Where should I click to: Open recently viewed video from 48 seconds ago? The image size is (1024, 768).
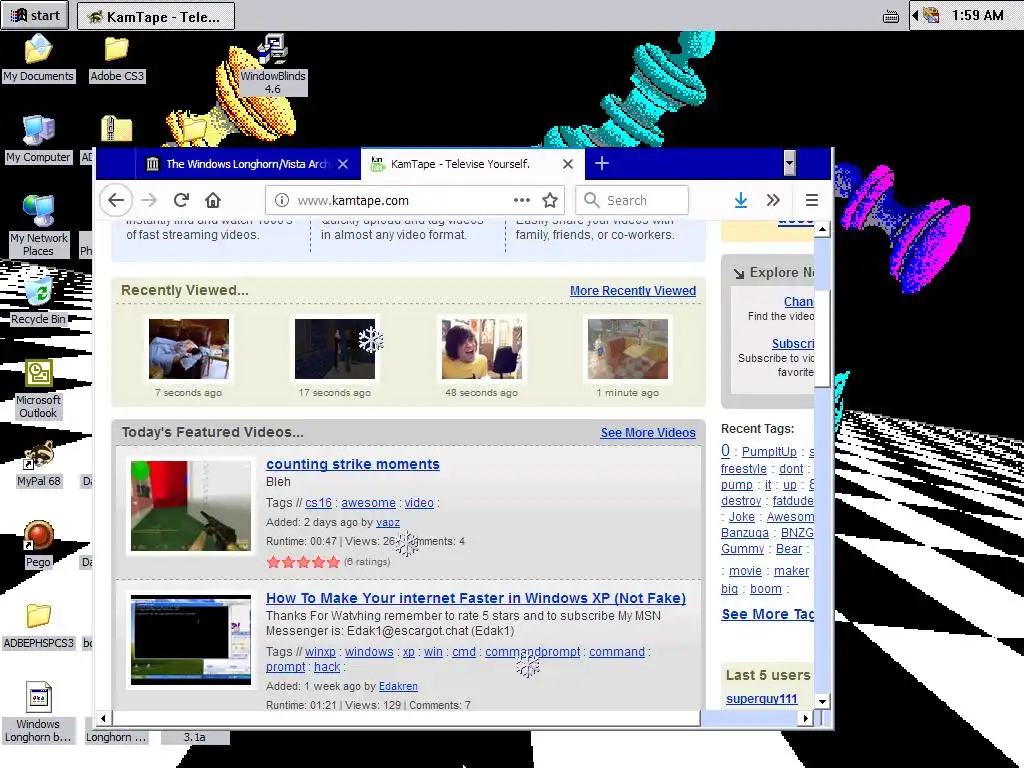[481, 349]
